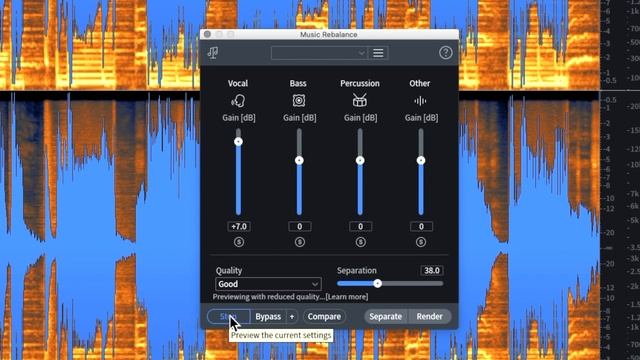
Task: Solo the Vocal channel
Action: click(239, 242)
